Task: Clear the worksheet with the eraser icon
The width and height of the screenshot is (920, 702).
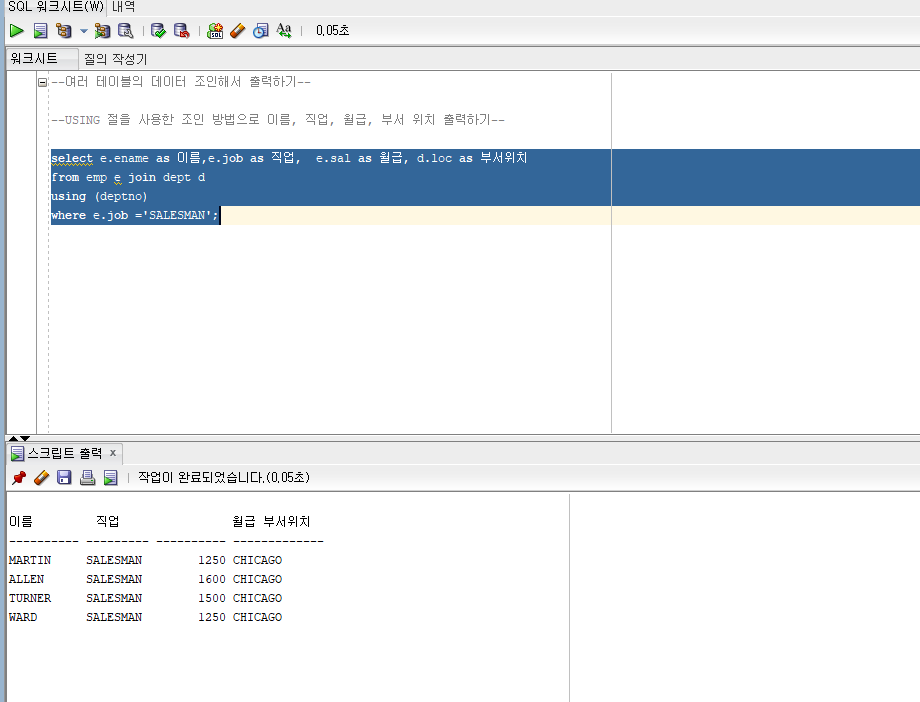Action: tap(238, 31)
